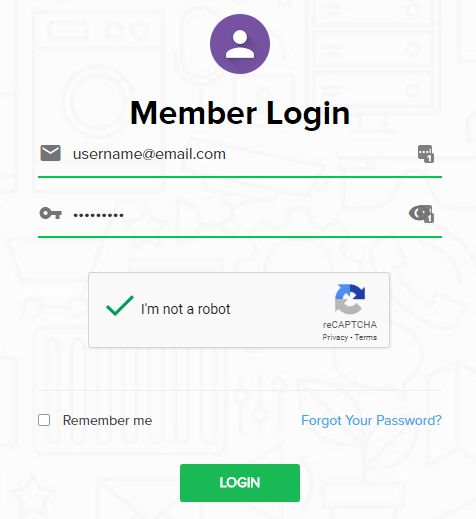Toggle the Remember me checkbox
The image size is (476, 519).
point(44,420)
